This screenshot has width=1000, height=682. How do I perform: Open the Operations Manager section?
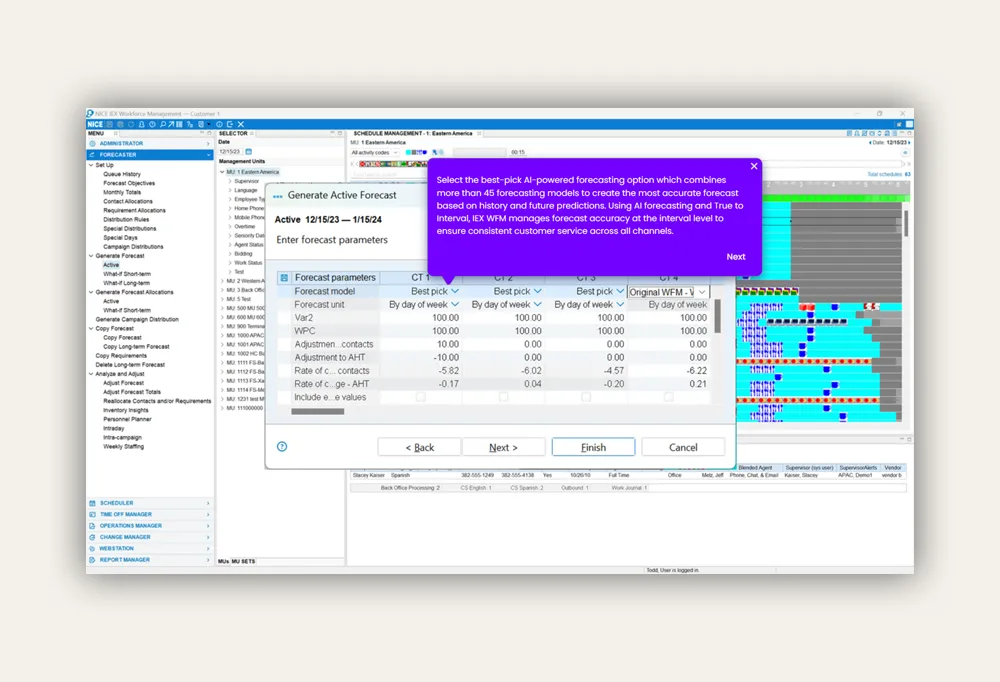pos(150,526)
